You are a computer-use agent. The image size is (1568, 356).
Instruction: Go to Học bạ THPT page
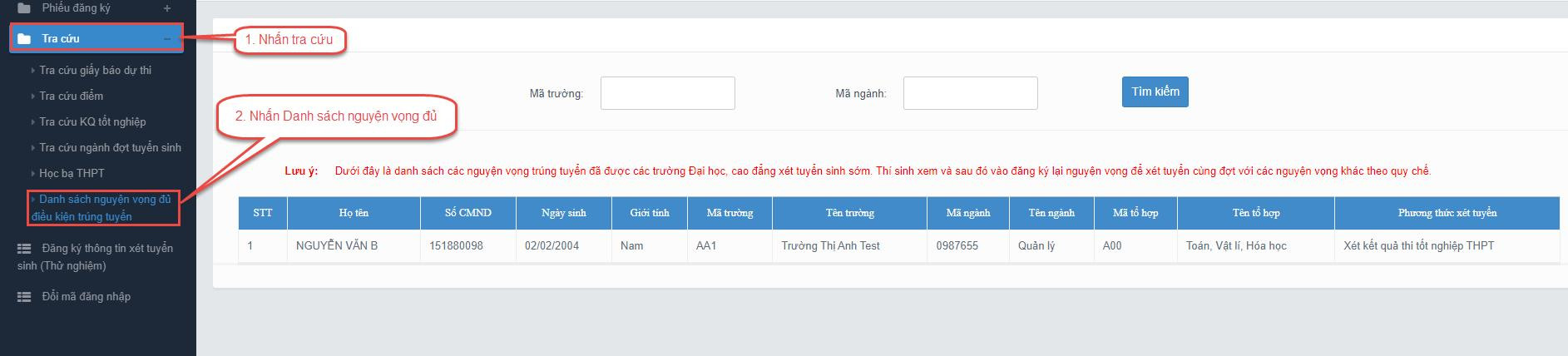[x=72, y=174]
